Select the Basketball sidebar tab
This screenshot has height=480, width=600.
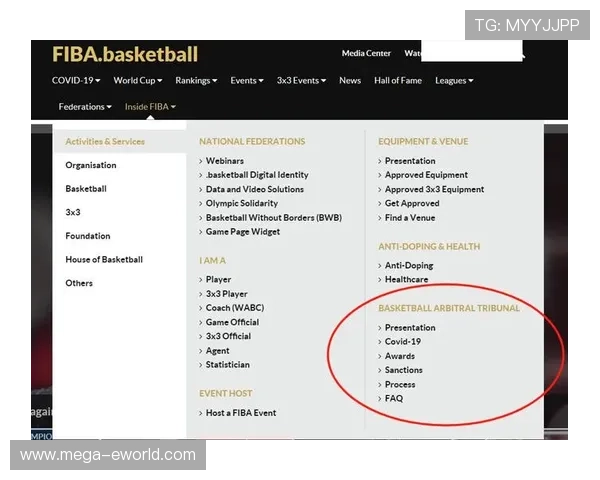point(86,189)
